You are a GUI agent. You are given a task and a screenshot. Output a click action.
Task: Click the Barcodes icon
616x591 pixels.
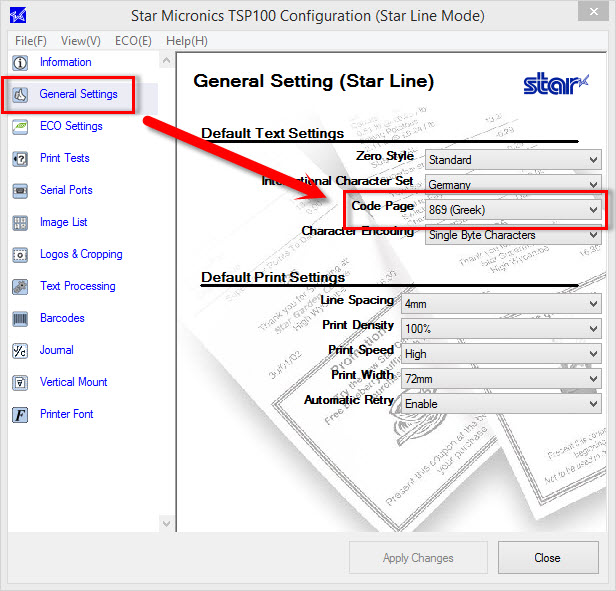[20, 319]
